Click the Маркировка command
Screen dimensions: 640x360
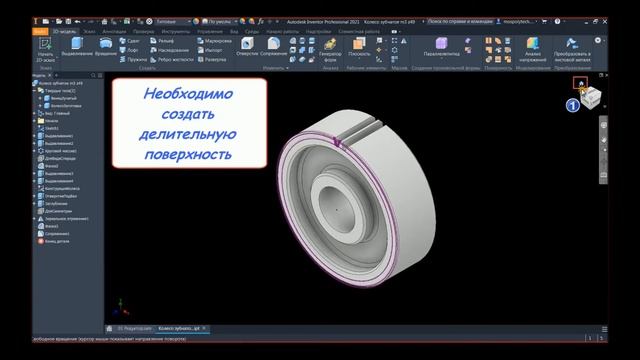[x=214, y=41]
